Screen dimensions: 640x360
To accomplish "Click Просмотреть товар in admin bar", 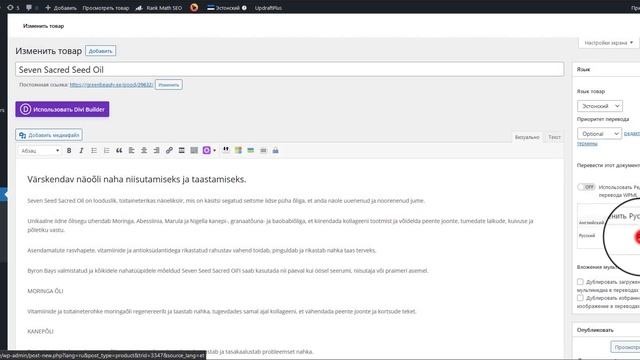I will coord(106,7).
